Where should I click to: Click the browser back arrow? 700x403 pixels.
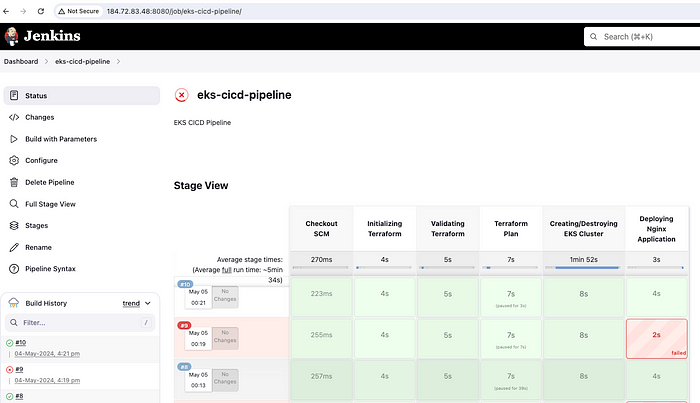pyautogui.click(x=6, y=11)
